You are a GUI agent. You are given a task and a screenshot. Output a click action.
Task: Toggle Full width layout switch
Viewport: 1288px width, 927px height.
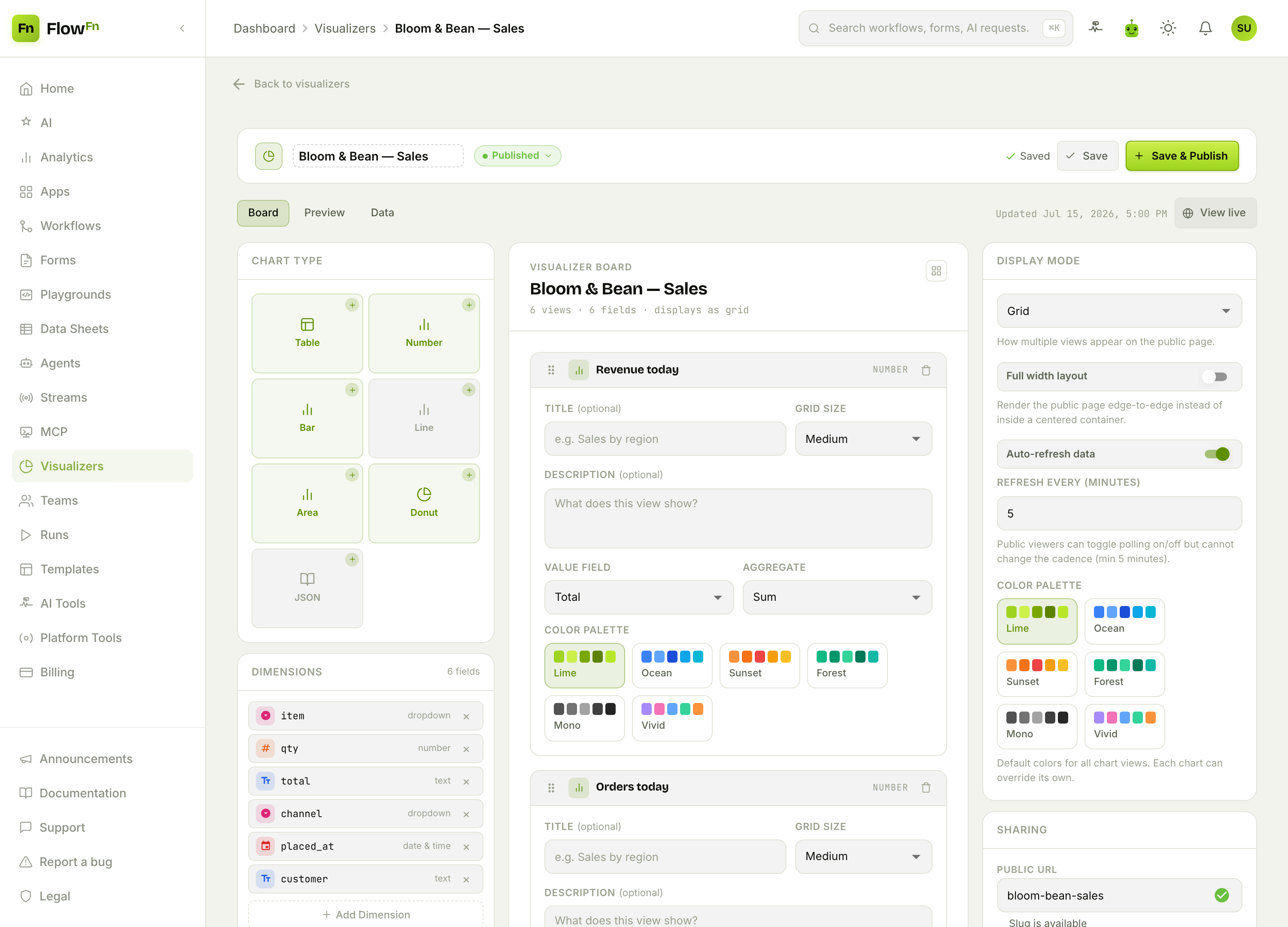(x=1215, y=376)
